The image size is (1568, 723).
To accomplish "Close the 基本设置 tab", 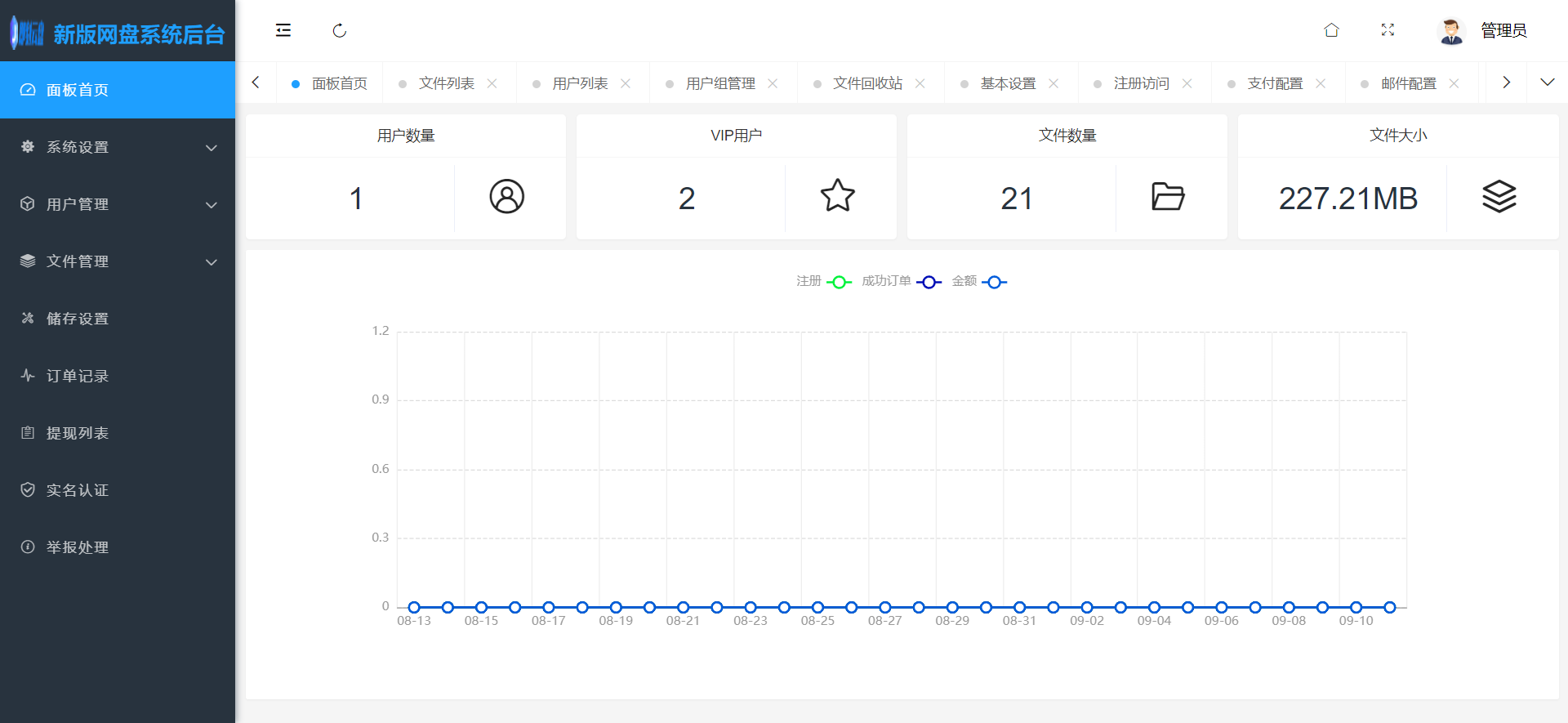I will click(1053, 83).
